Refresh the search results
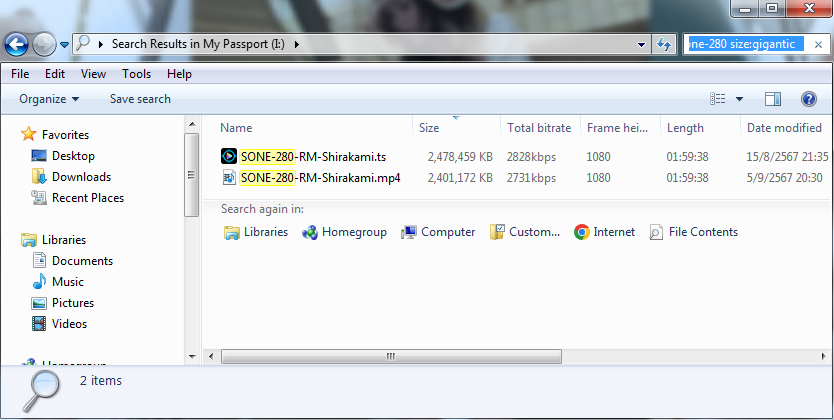Screen dimensions: 834x420 point(663,45)
